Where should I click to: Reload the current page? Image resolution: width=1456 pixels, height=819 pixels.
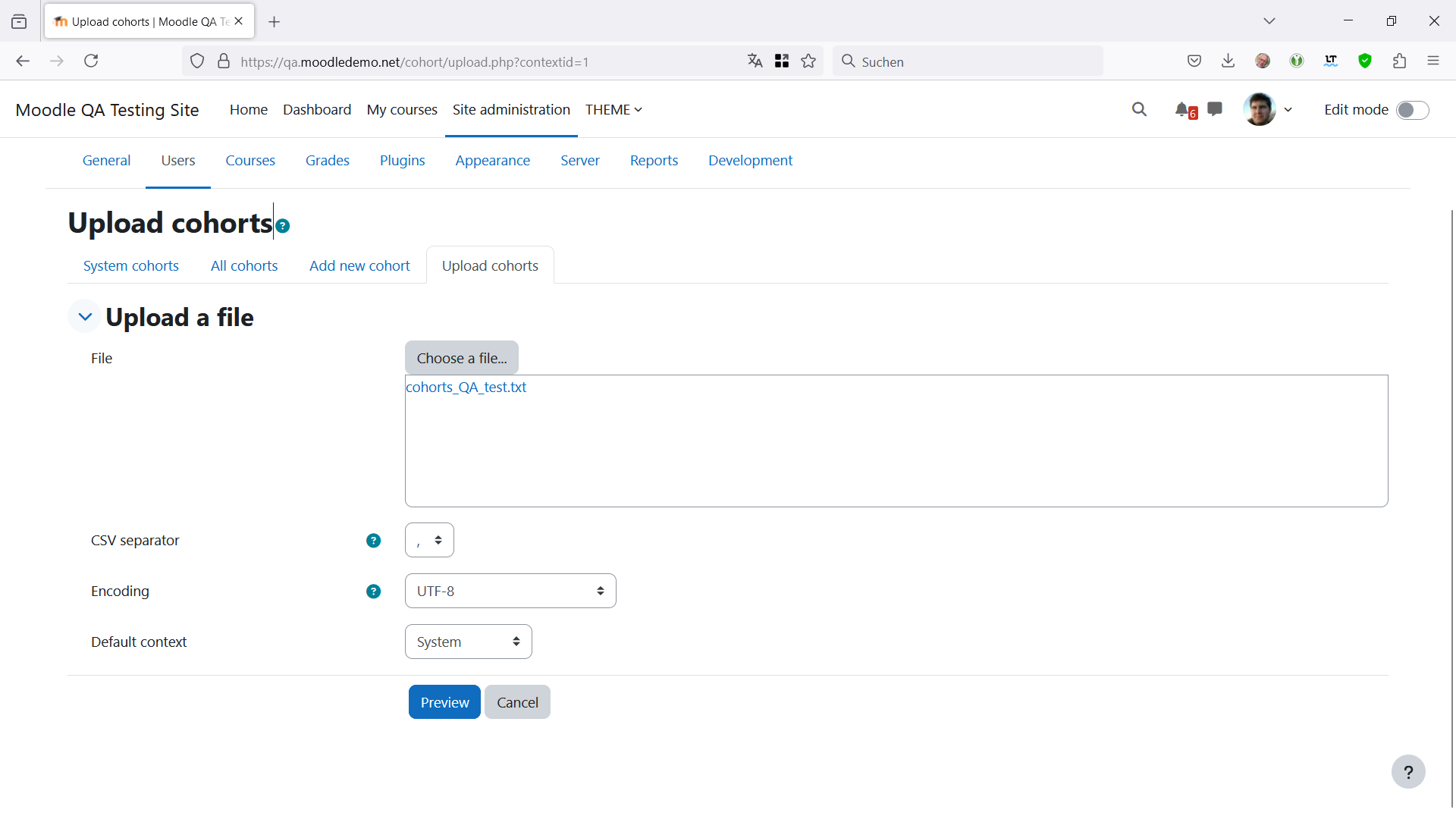coord(91,61)
